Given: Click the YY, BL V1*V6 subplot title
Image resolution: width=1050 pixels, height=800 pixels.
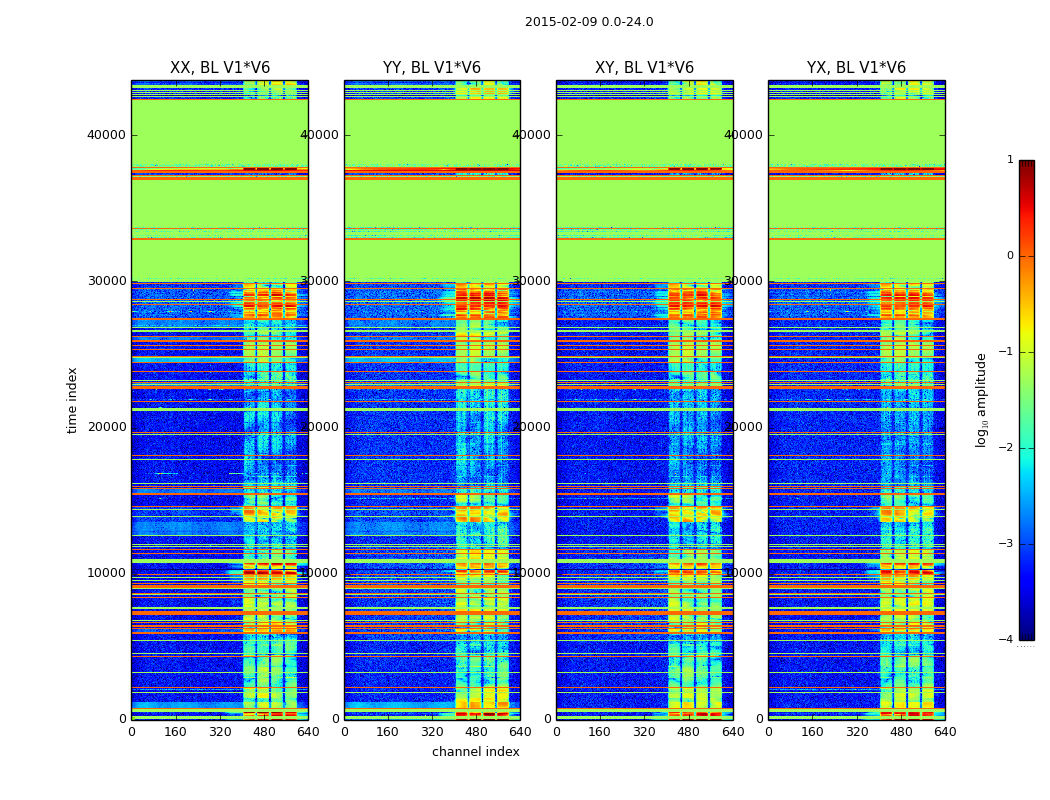Looking at the screenshot, I should [432, 68].
